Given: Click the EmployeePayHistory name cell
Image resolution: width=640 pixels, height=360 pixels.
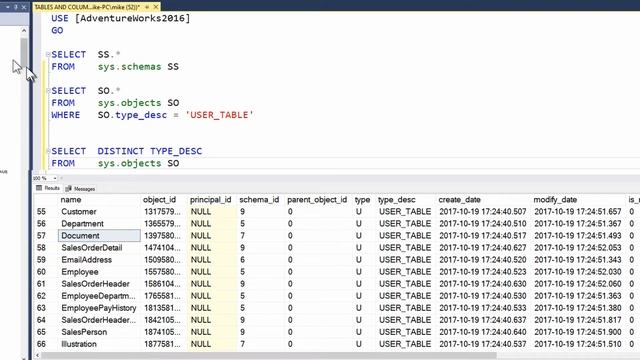Looking at the screenshot, I should 99,308.
